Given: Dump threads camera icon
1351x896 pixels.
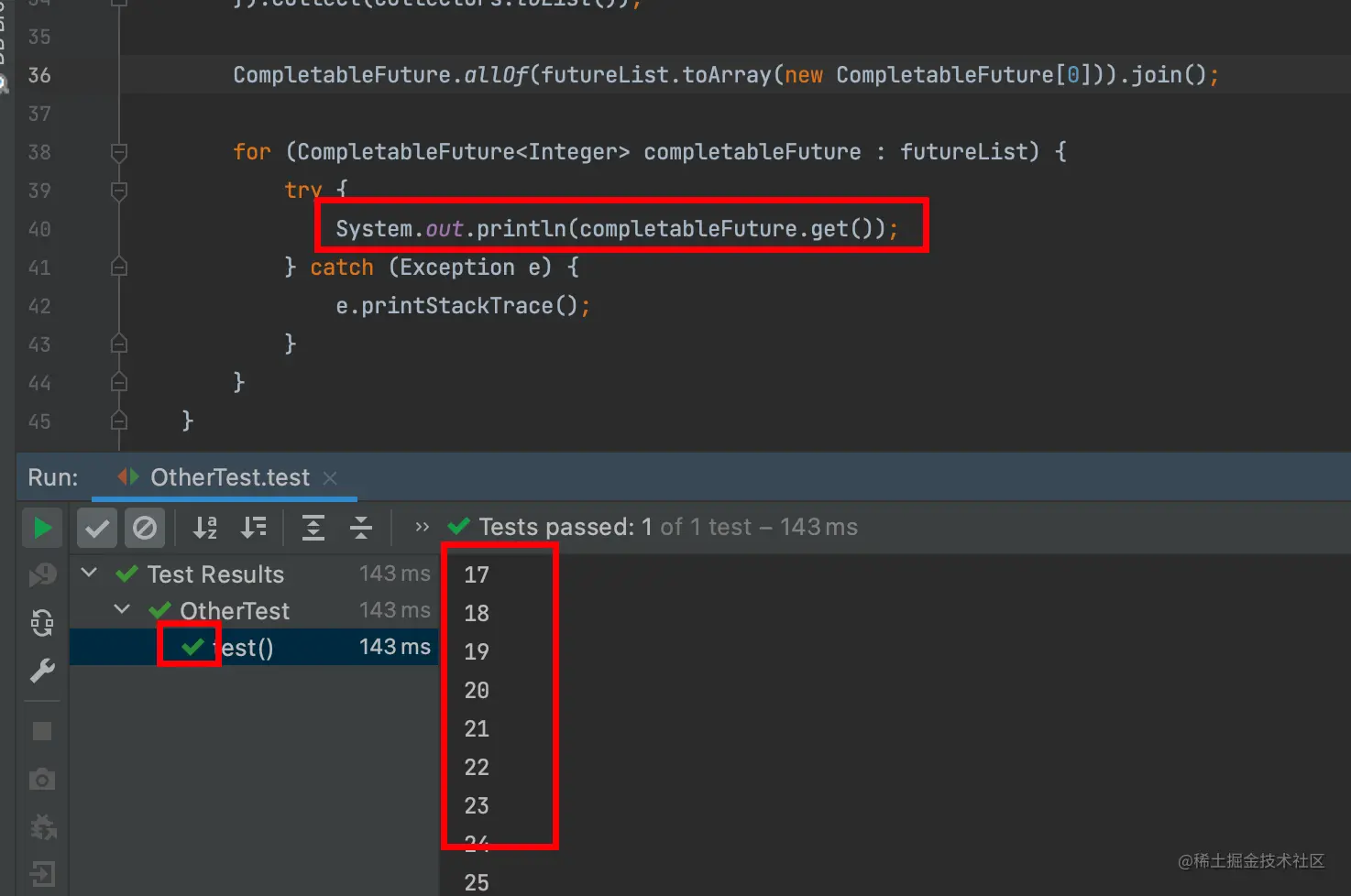Looking at the screenshot, I should pos(42,780).
